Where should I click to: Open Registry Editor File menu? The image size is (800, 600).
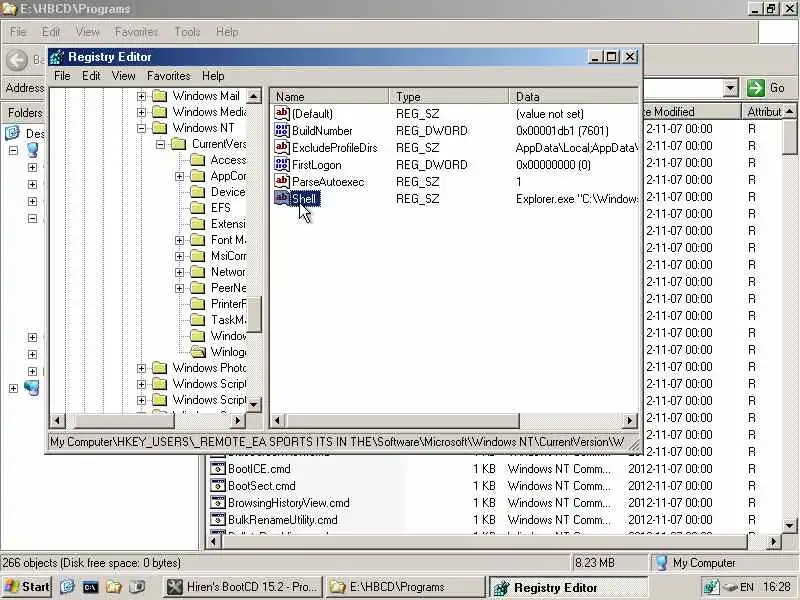(62, 76)
